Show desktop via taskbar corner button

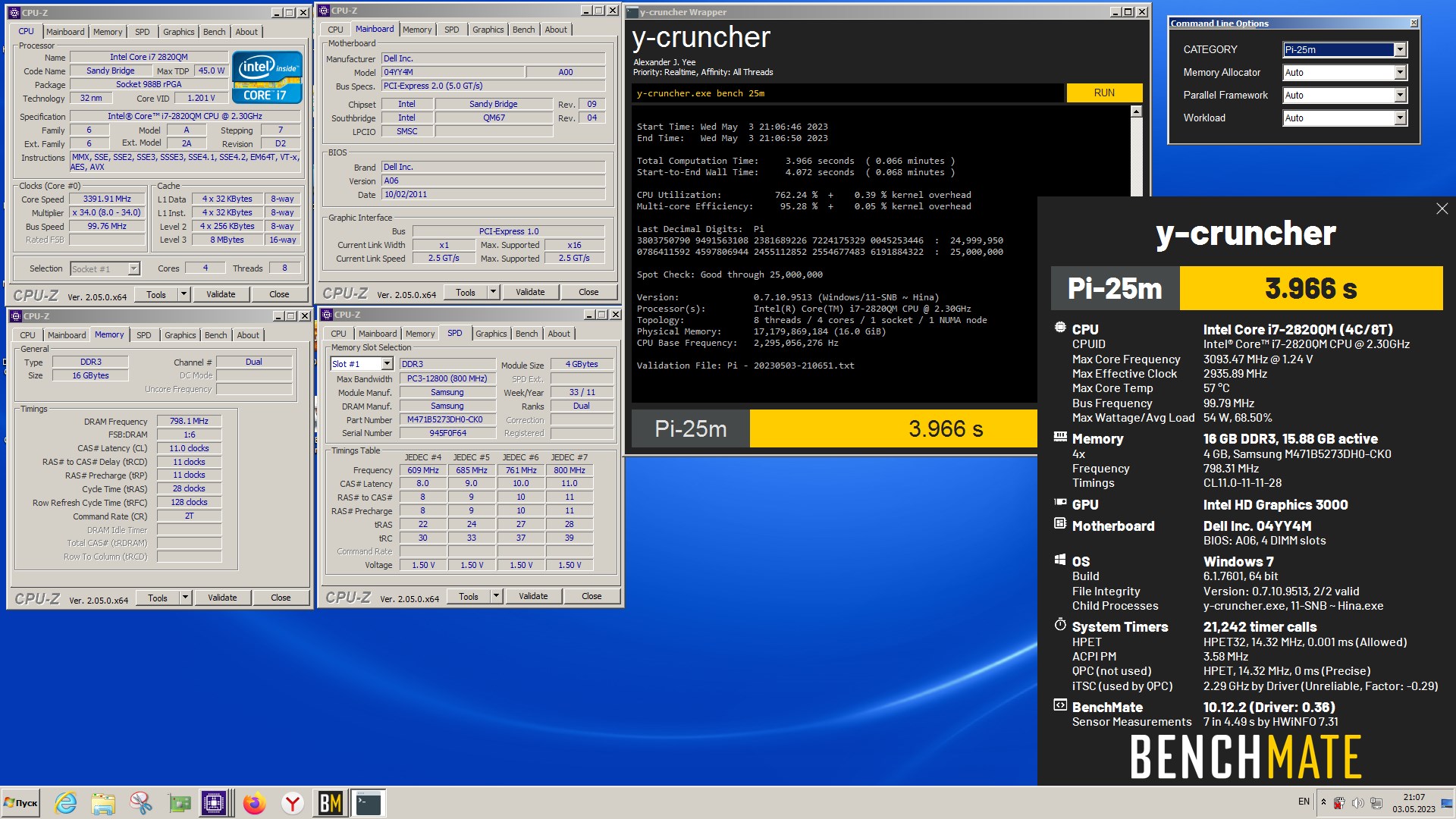[1448, 803]
